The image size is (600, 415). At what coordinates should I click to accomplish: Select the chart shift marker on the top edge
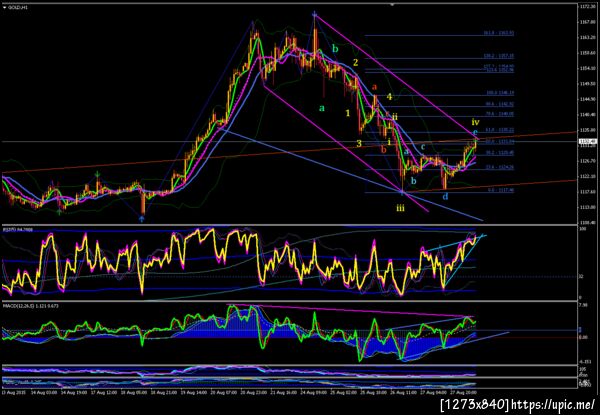[392, 5]
